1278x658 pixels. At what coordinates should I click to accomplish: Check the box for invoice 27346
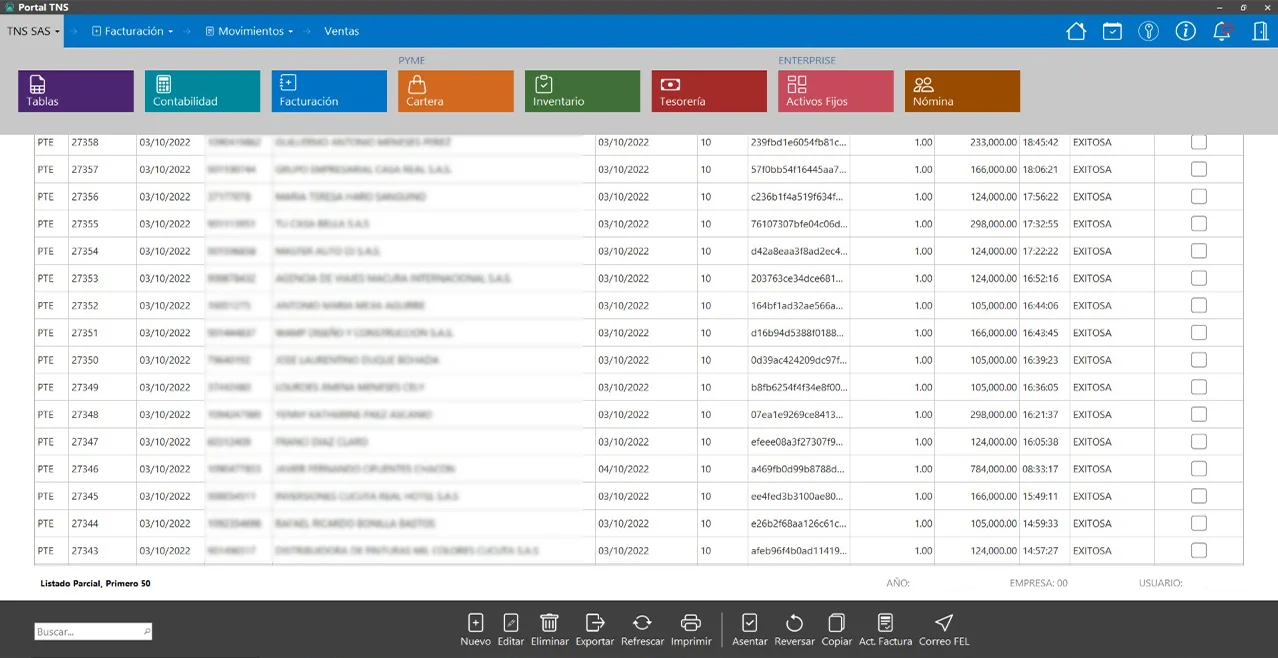click(x=1199, y=468)
